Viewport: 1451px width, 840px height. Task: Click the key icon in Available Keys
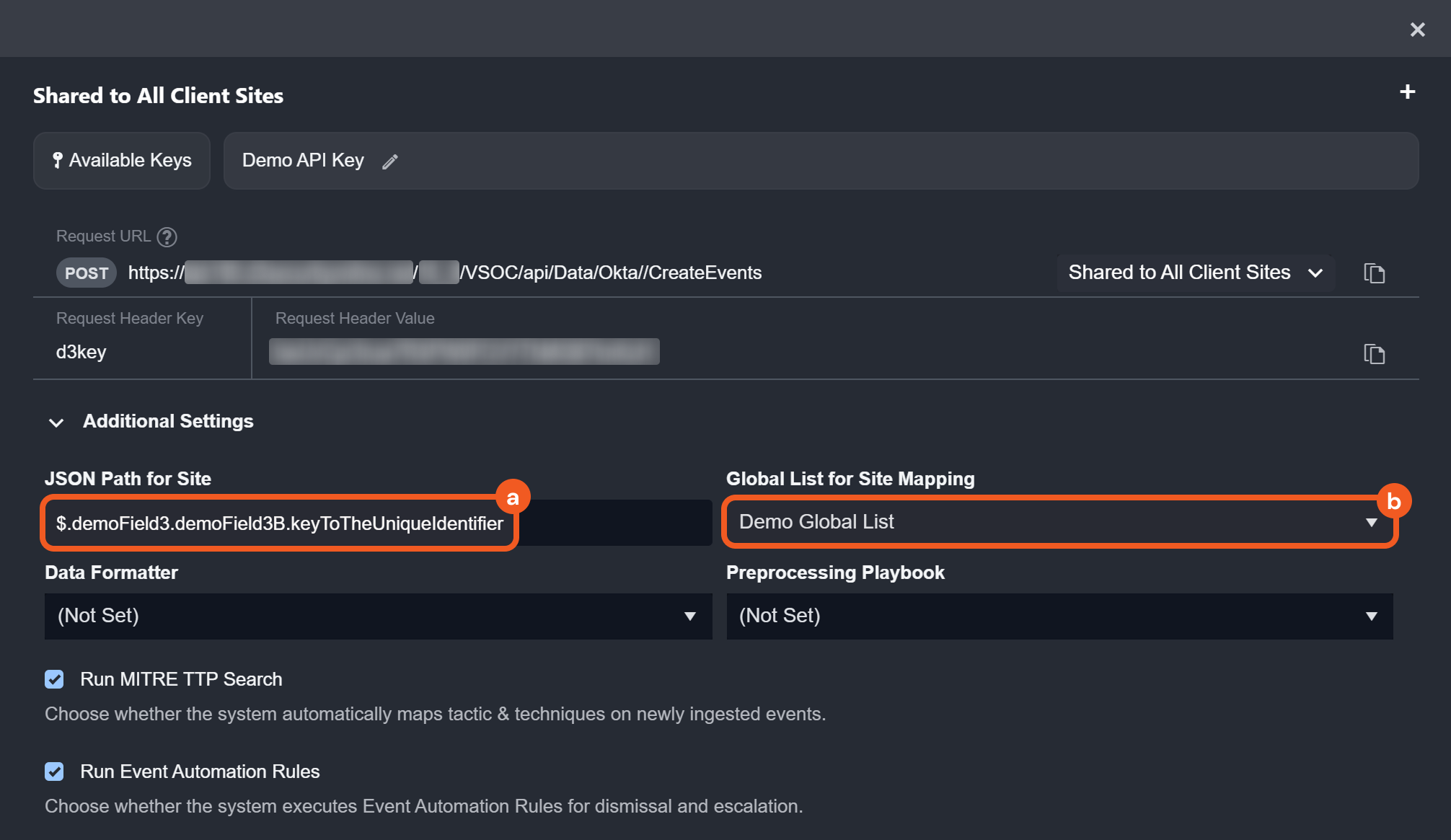(x=58, y=160)
